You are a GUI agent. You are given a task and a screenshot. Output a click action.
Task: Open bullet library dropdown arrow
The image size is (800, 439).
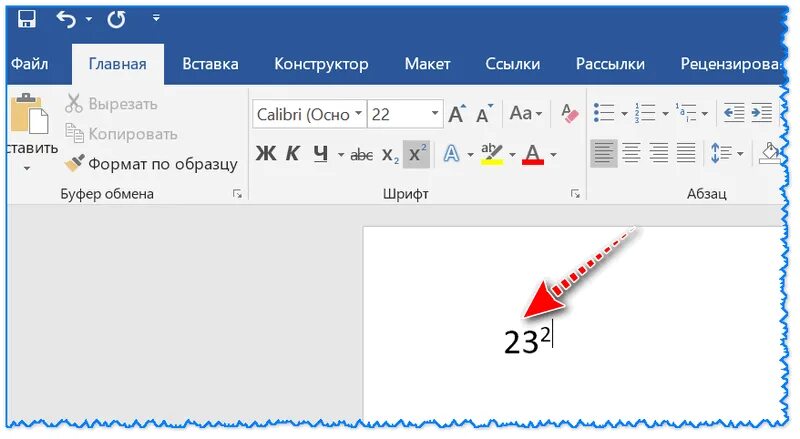(x=624, y=113)
